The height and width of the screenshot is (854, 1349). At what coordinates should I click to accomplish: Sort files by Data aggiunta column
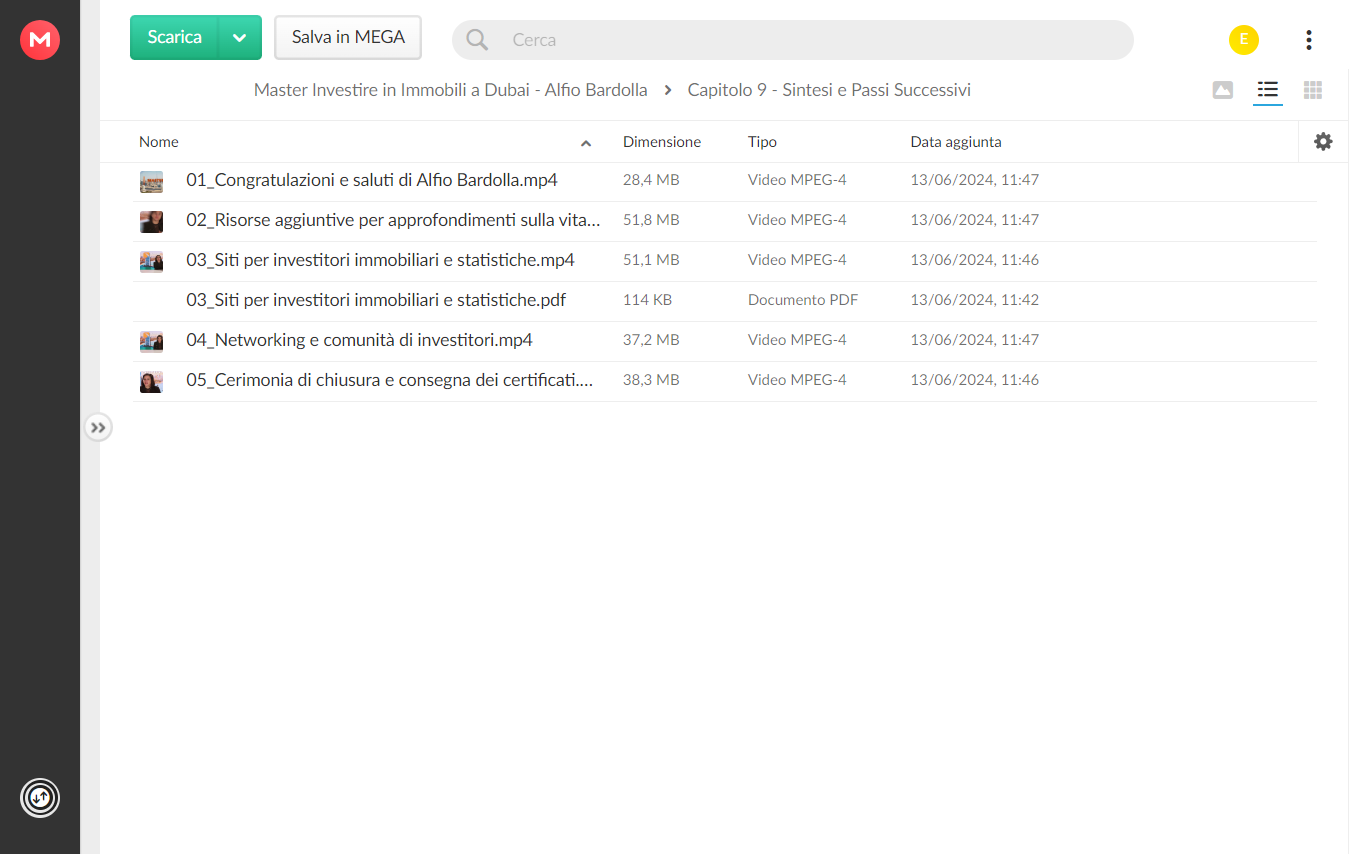[956, 142]
